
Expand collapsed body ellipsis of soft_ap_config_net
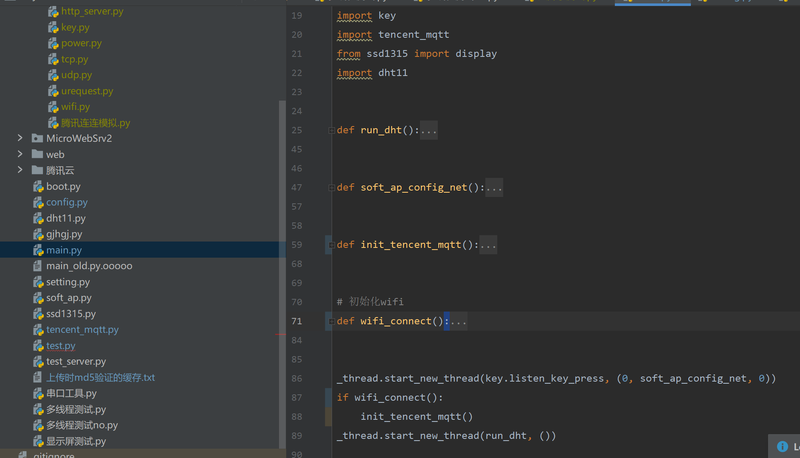pyautogui.click(x=494, y=188)
